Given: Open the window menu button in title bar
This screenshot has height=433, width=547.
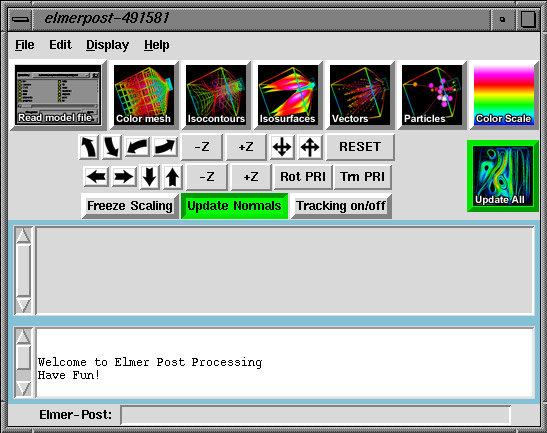Looking at the screenshot, I should pyautogui.click(x=20, y=19).
